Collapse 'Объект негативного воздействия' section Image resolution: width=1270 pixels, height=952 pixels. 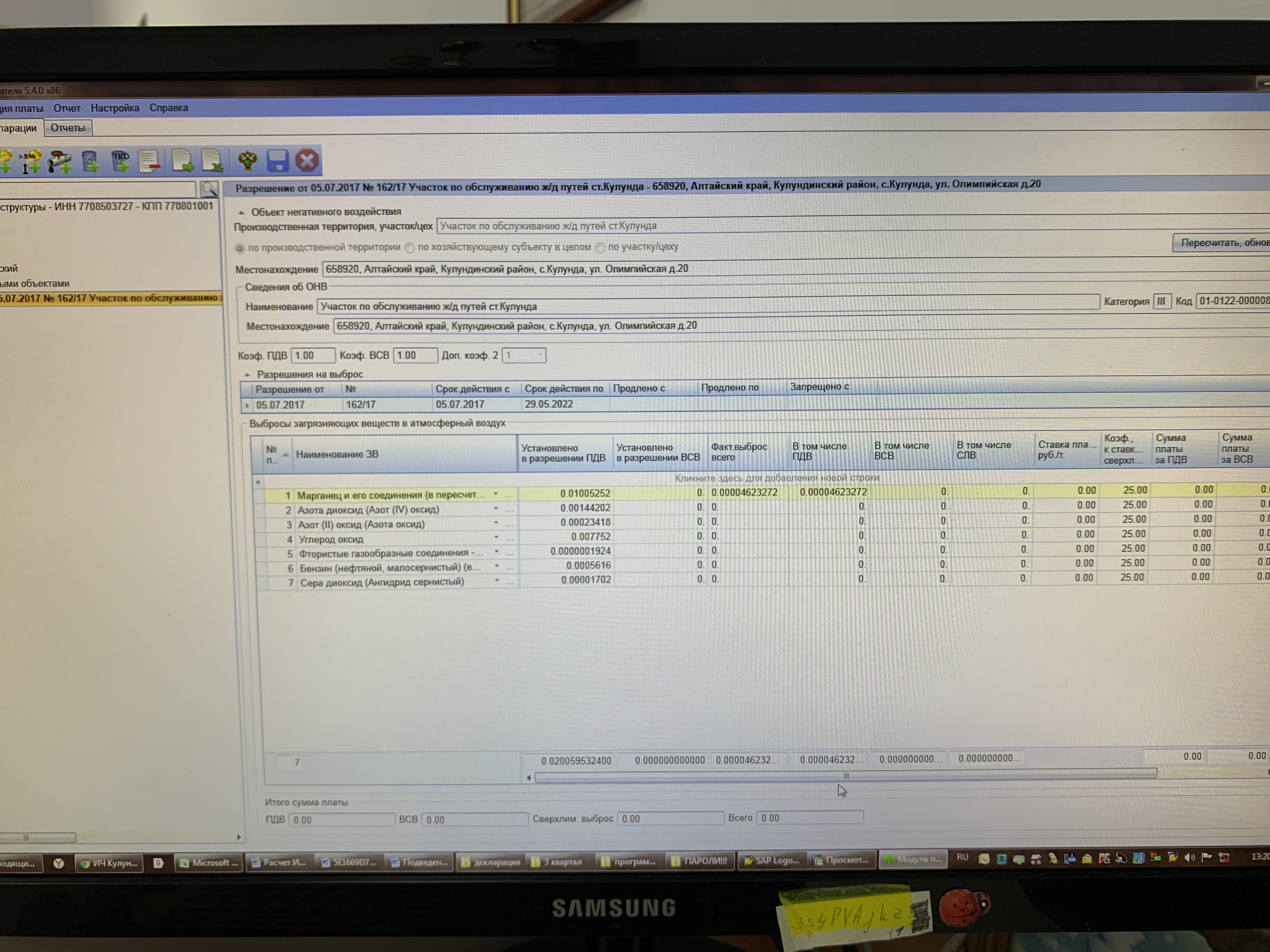241,212
